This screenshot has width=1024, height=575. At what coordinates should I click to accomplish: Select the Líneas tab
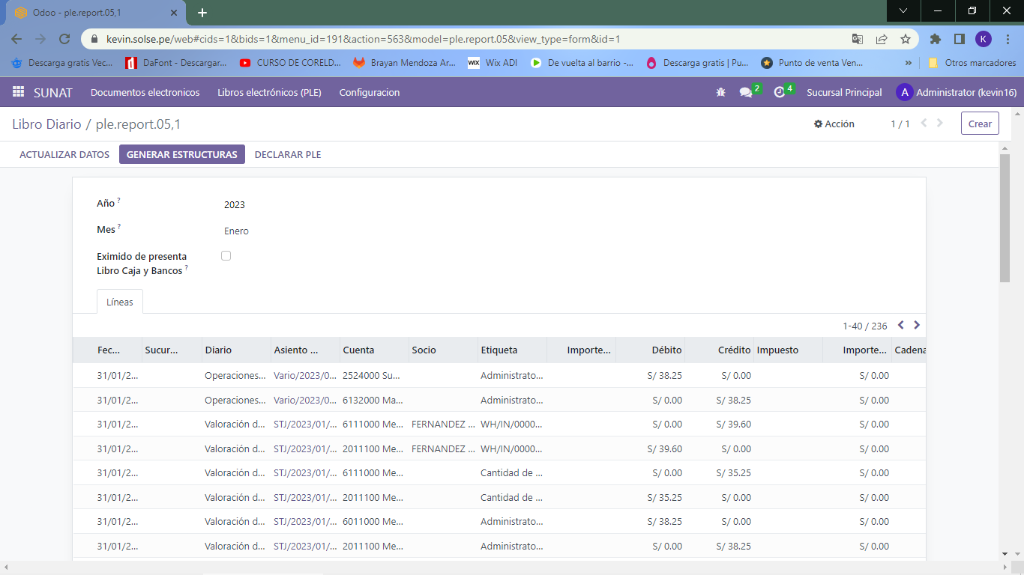point(120,301)
